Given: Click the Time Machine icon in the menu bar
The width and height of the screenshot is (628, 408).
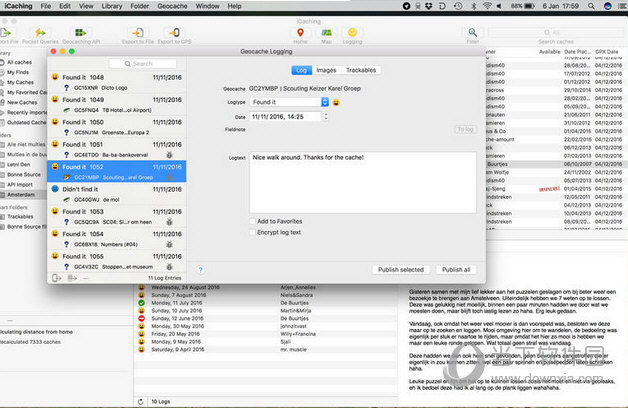Looking at the screenshot, I should coord(458,6).
